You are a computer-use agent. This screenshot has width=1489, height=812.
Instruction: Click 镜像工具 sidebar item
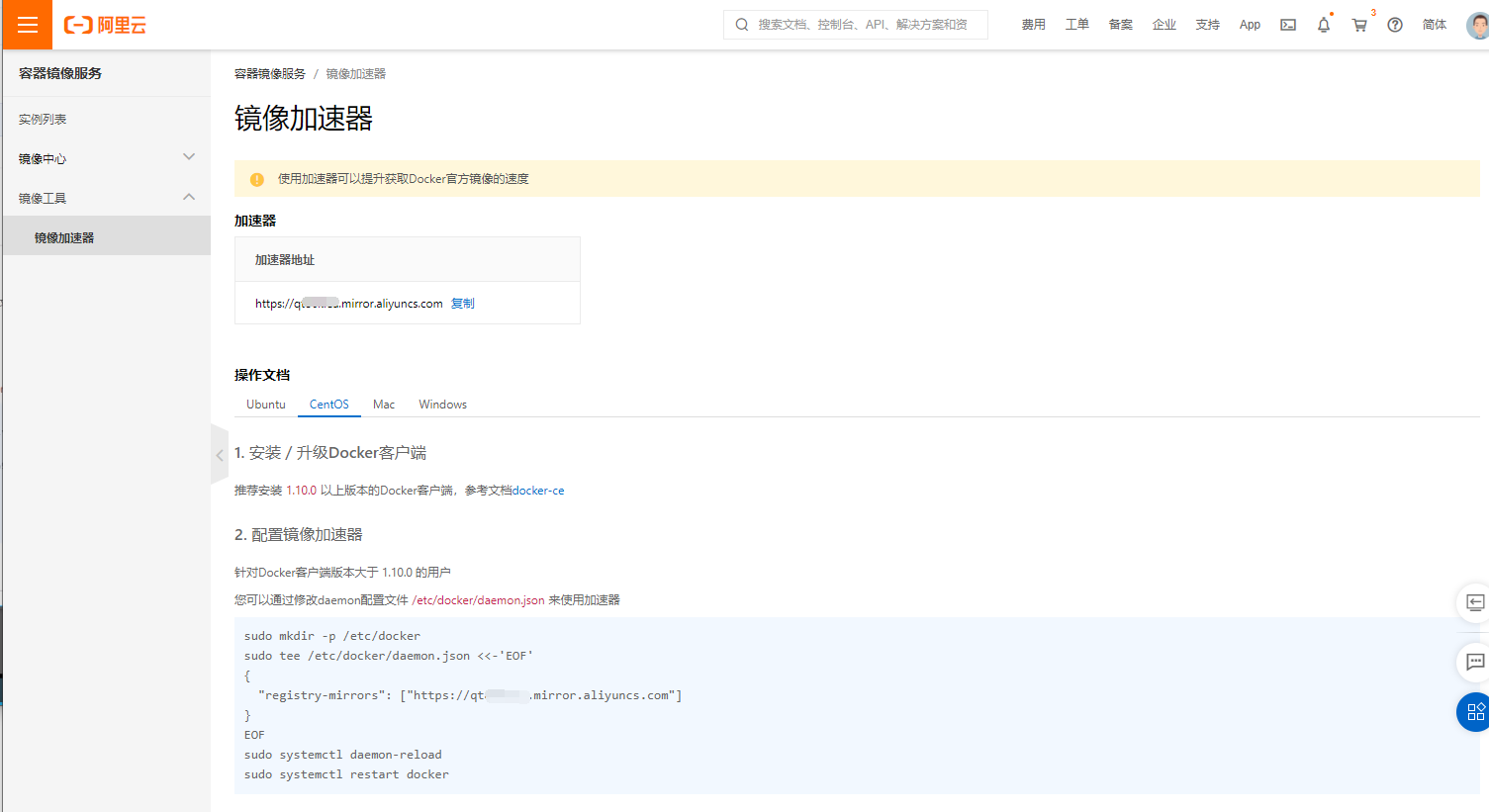click(43, 198)
